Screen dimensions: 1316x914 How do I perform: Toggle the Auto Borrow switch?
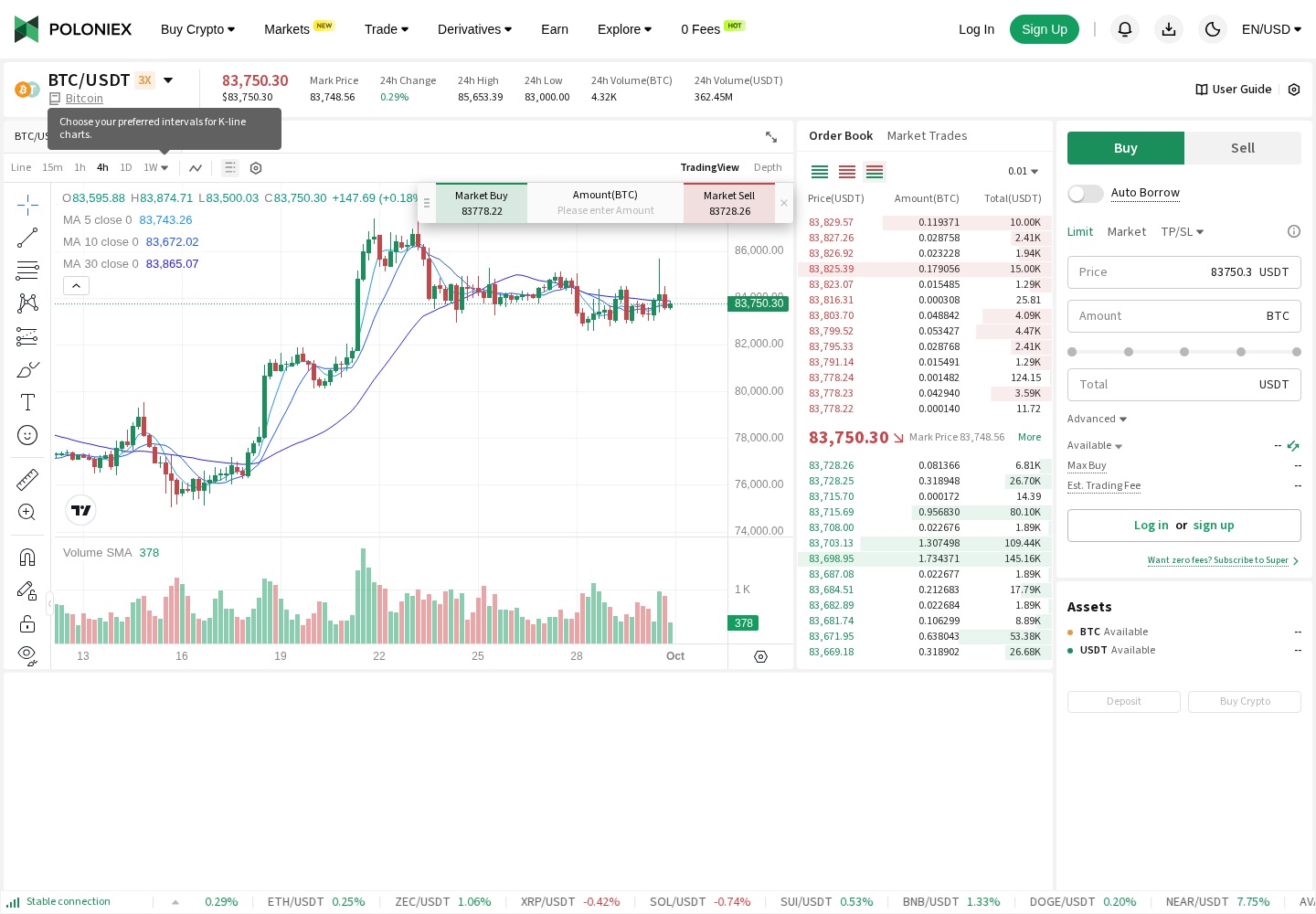coord(1086,194)
